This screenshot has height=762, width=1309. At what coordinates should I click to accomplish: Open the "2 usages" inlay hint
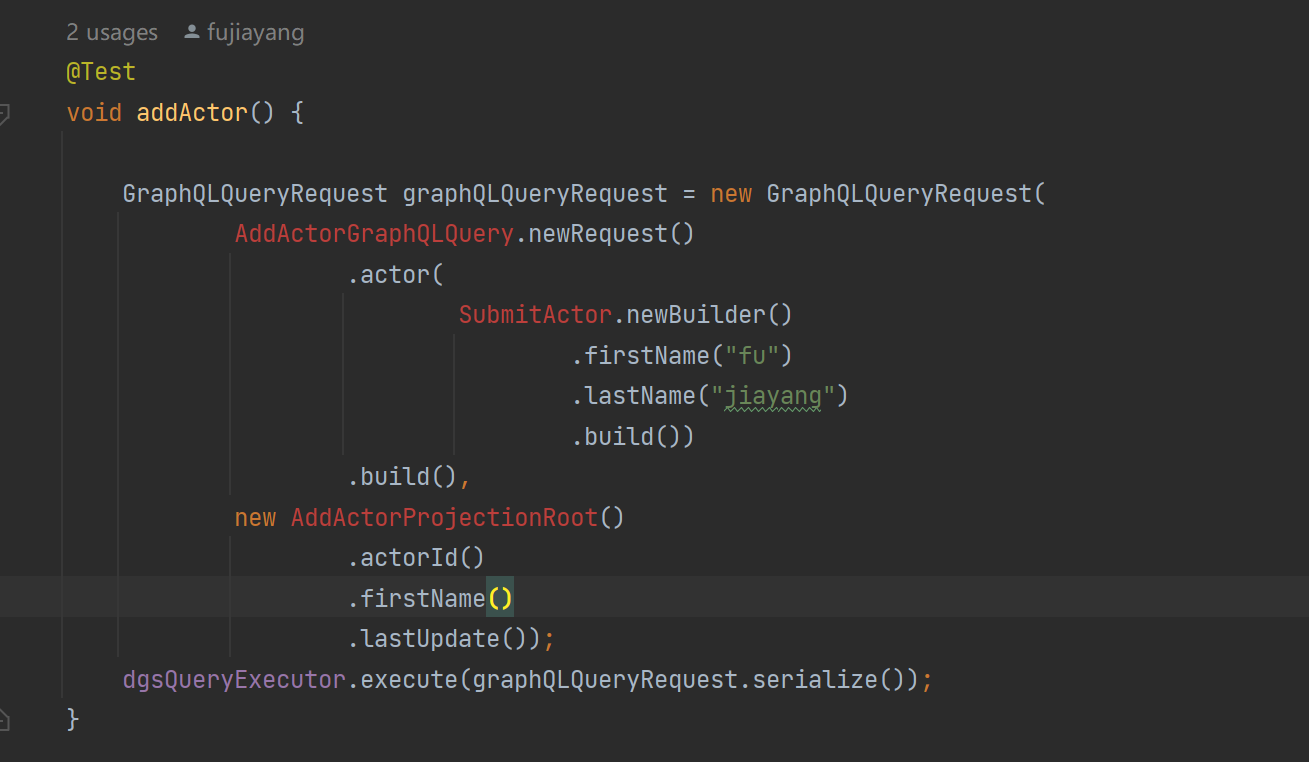112,33
